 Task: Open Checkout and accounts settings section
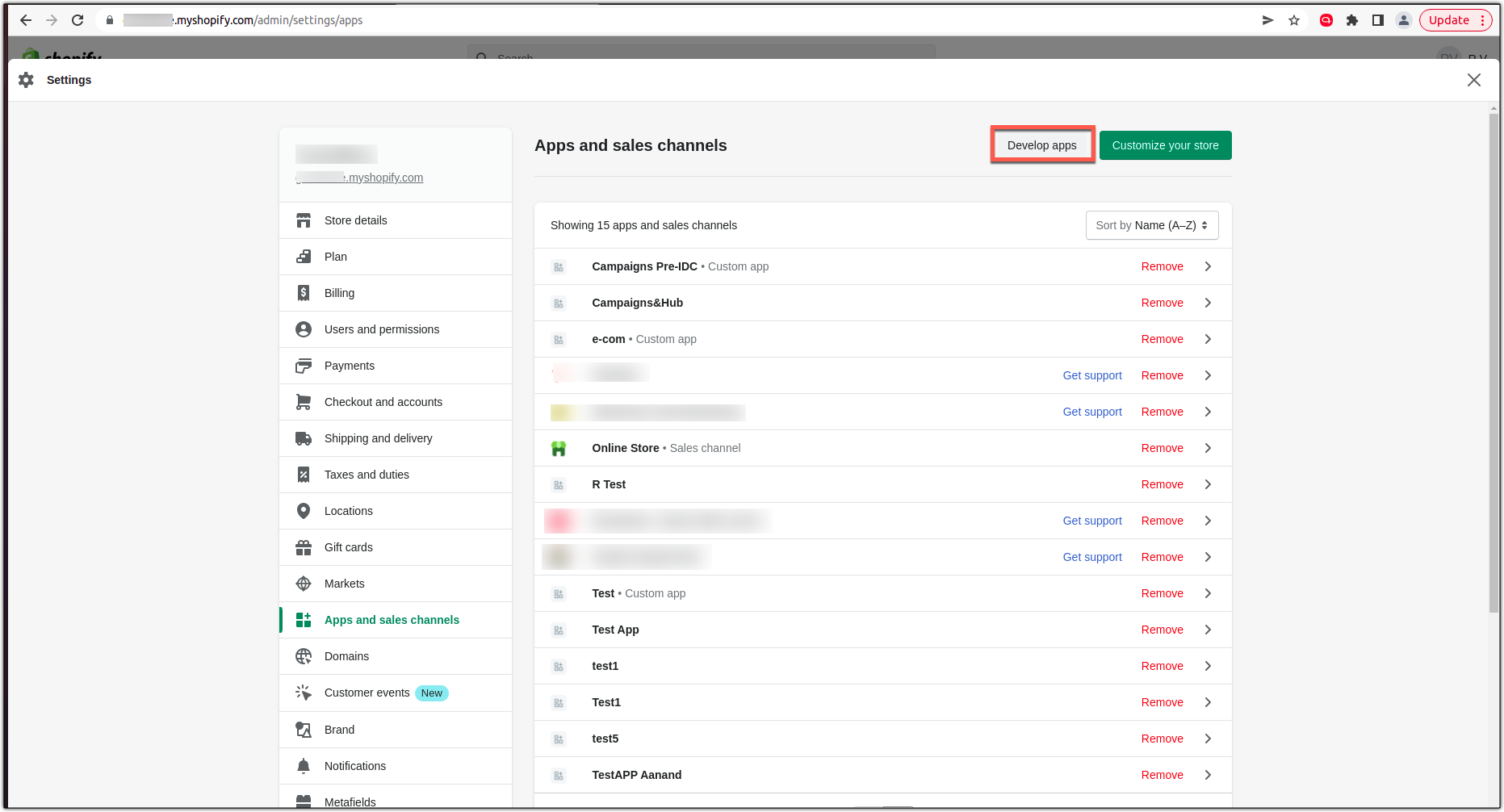click(383, 401)
